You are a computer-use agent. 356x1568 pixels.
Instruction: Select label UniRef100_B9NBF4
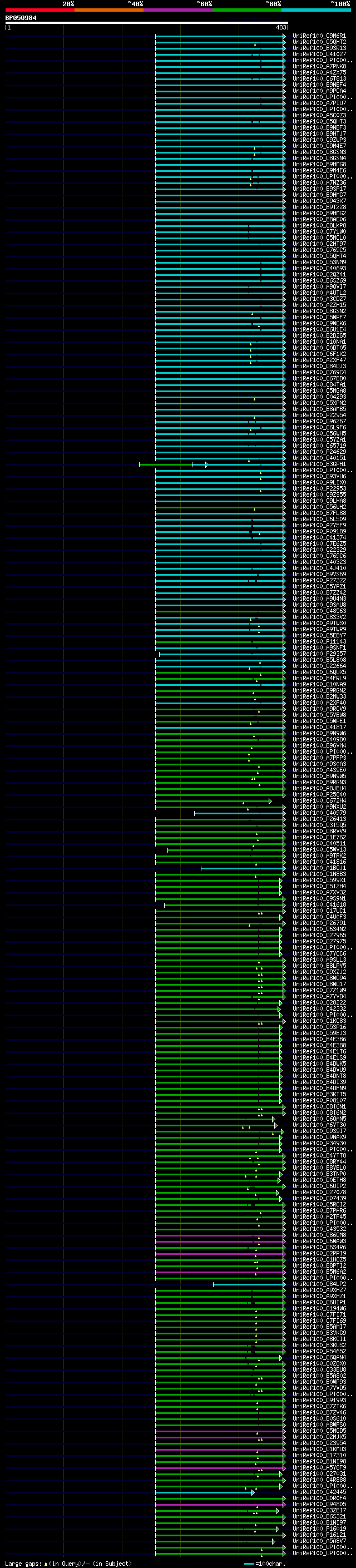click(319, 85)
